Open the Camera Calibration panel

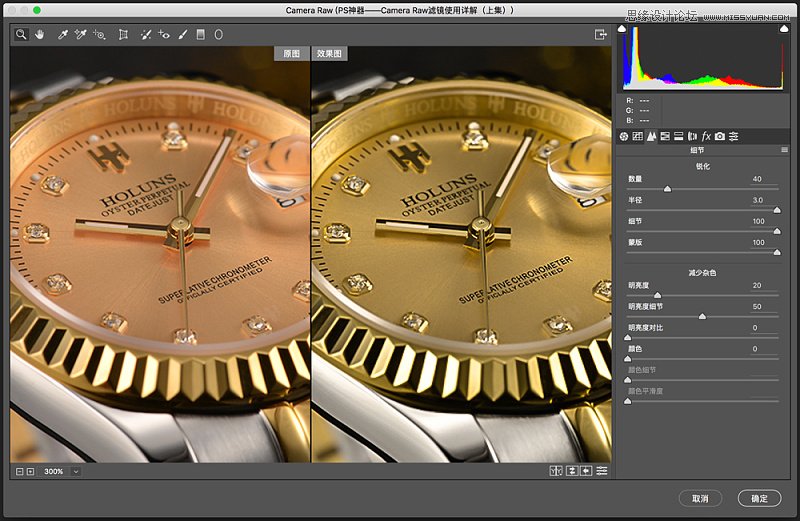click(720, 135)
